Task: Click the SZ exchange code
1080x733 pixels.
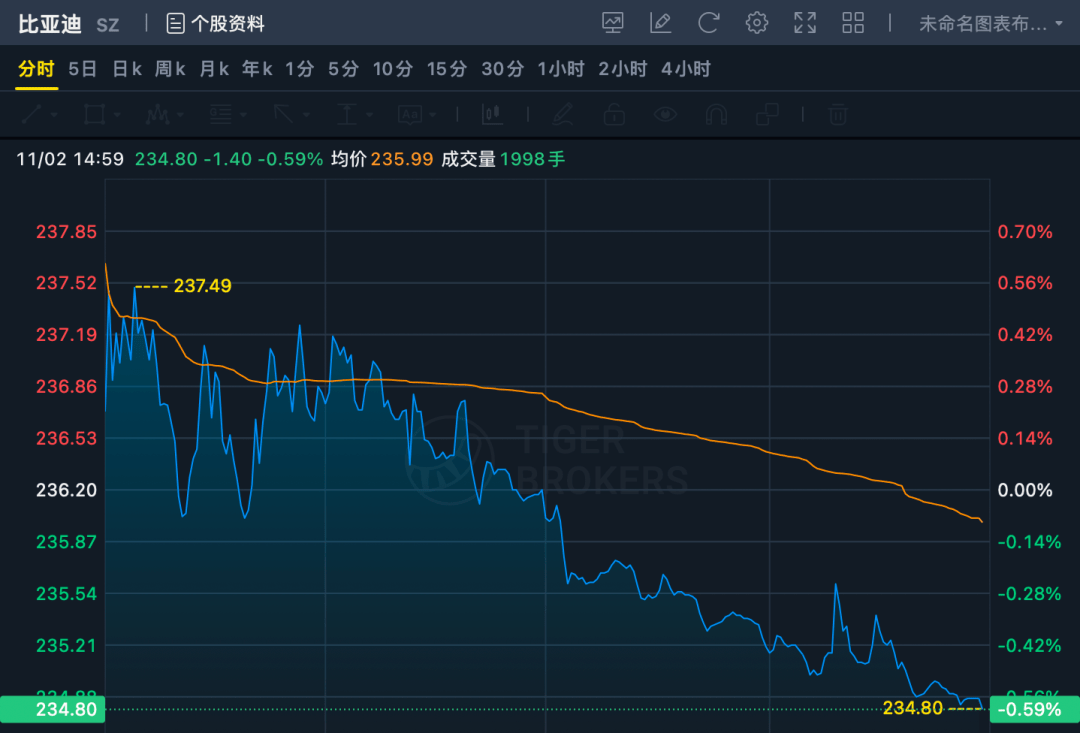Action: click(x=107, y=25)
